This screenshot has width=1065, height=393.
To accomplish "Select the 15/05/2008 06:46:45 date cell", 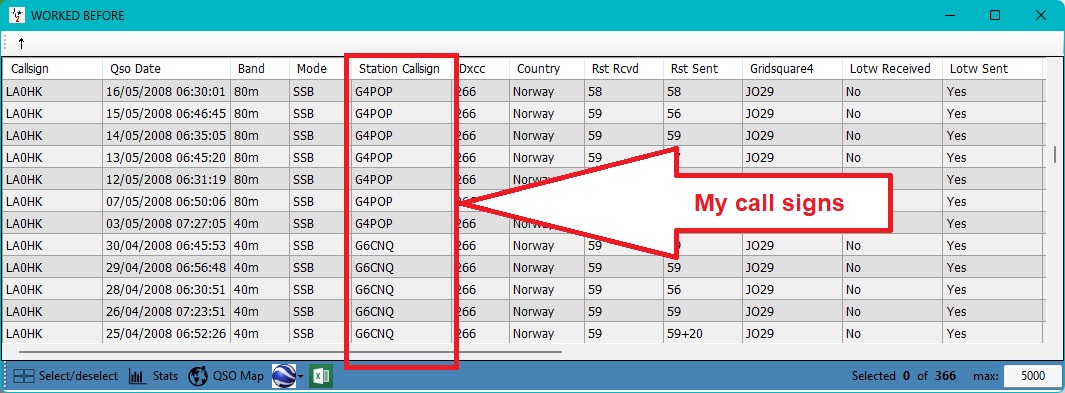I will [x=166, y=113].
